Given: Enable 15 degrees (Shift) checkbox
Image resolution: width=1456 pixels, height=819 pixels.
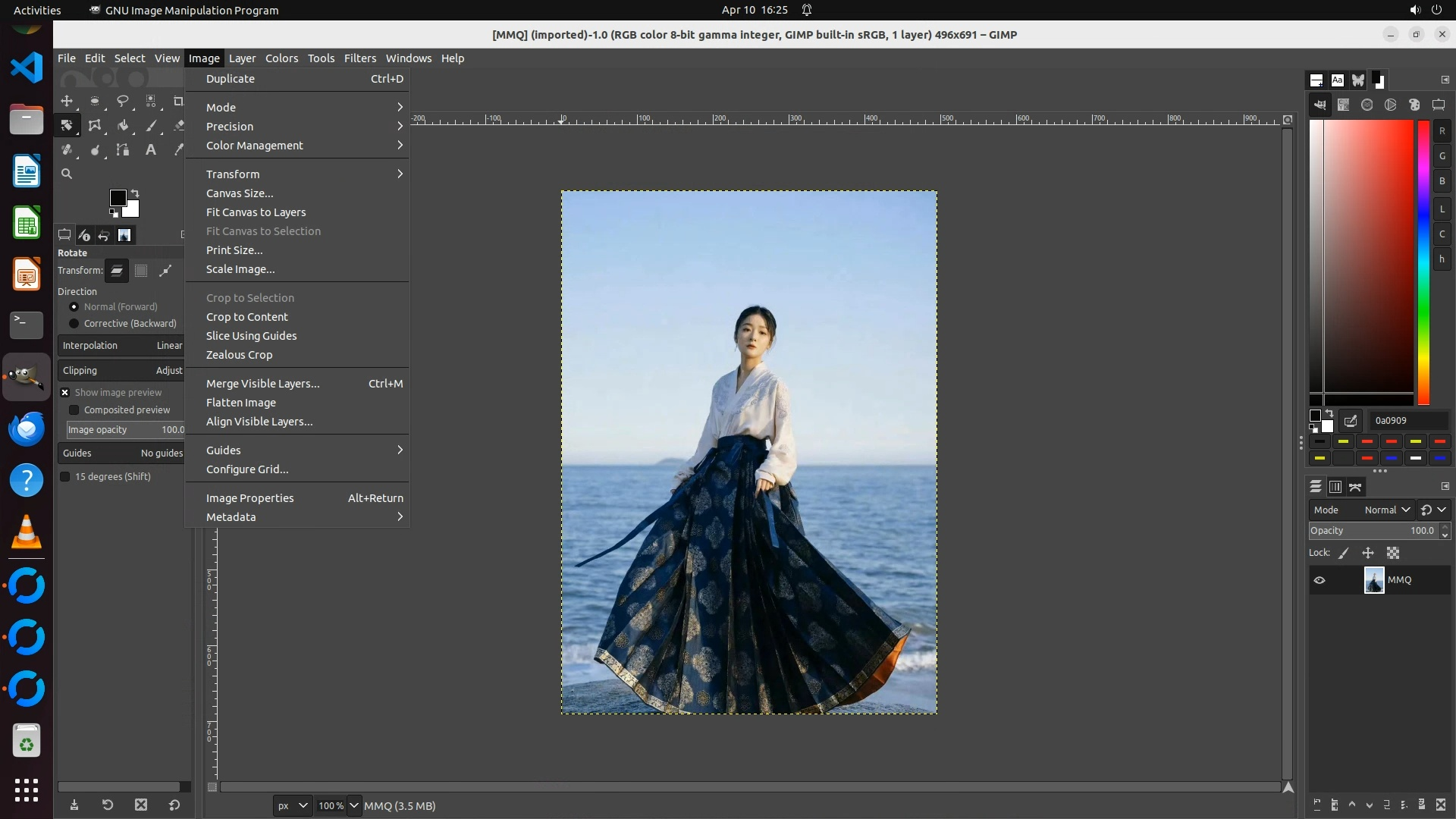Looking at the screenshot, I should point(65,476).
